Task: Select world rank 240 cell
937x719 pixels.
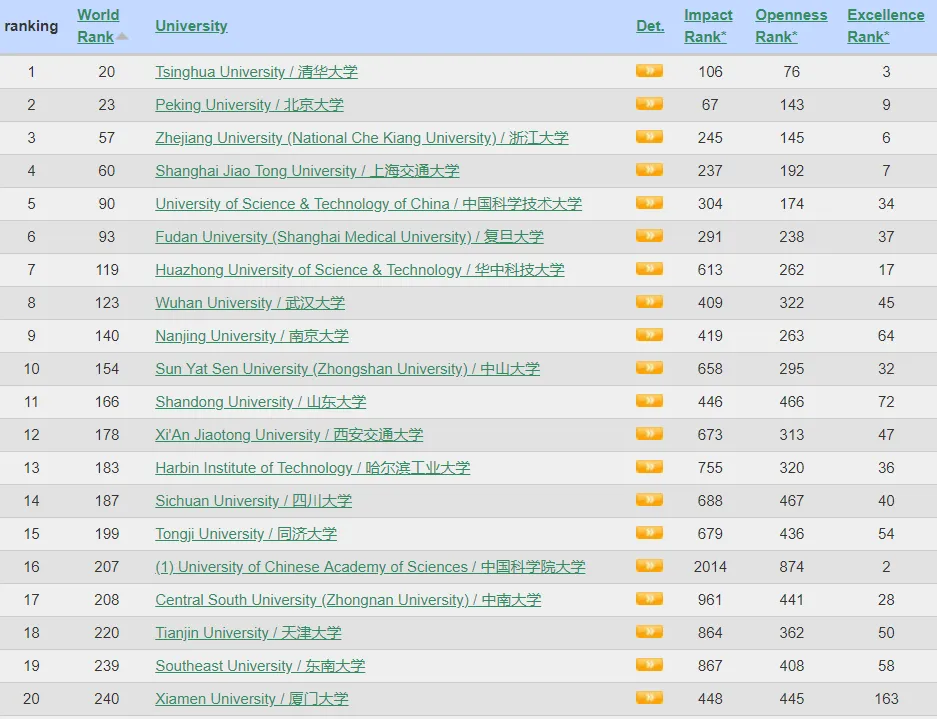Action: pyautogui.click(x=106, y=699)
